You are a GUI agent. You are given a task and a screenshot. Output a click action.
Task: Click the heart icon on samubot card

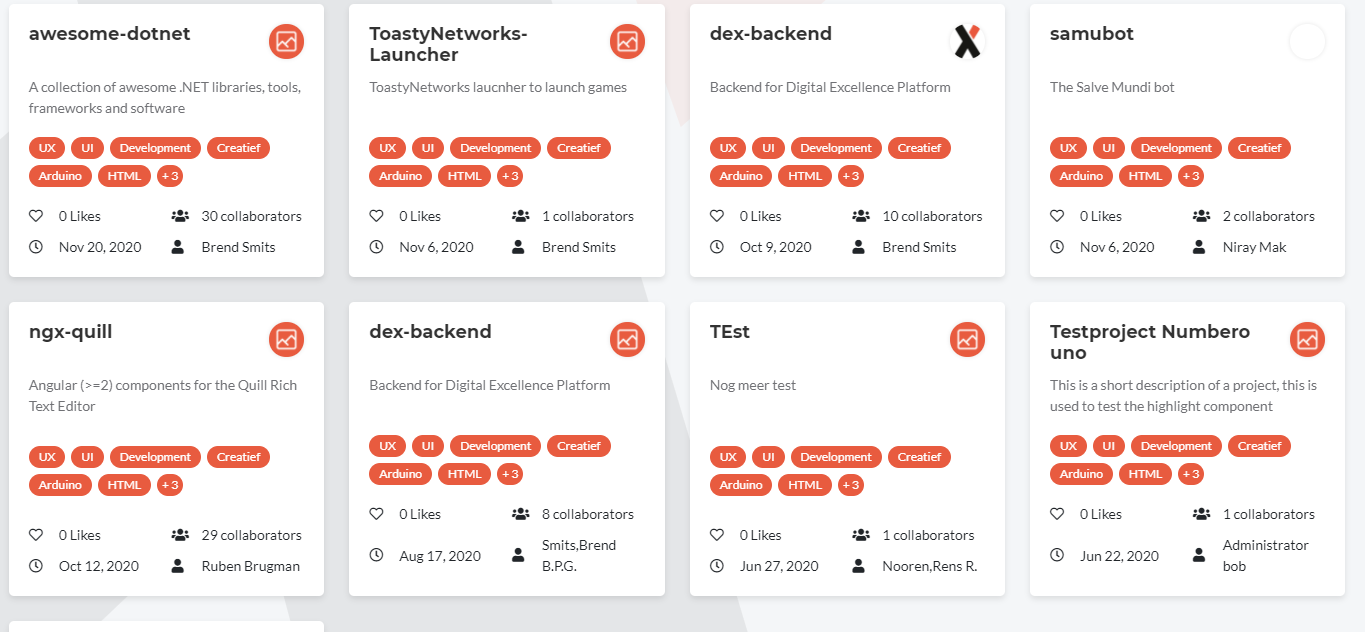[x=1056, y=215]
